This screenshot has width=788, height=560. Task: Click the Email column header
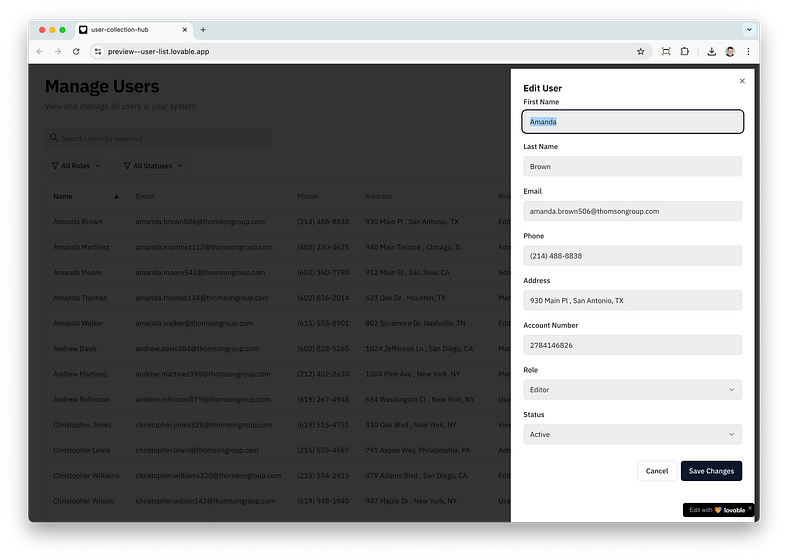tap(145, 197)
